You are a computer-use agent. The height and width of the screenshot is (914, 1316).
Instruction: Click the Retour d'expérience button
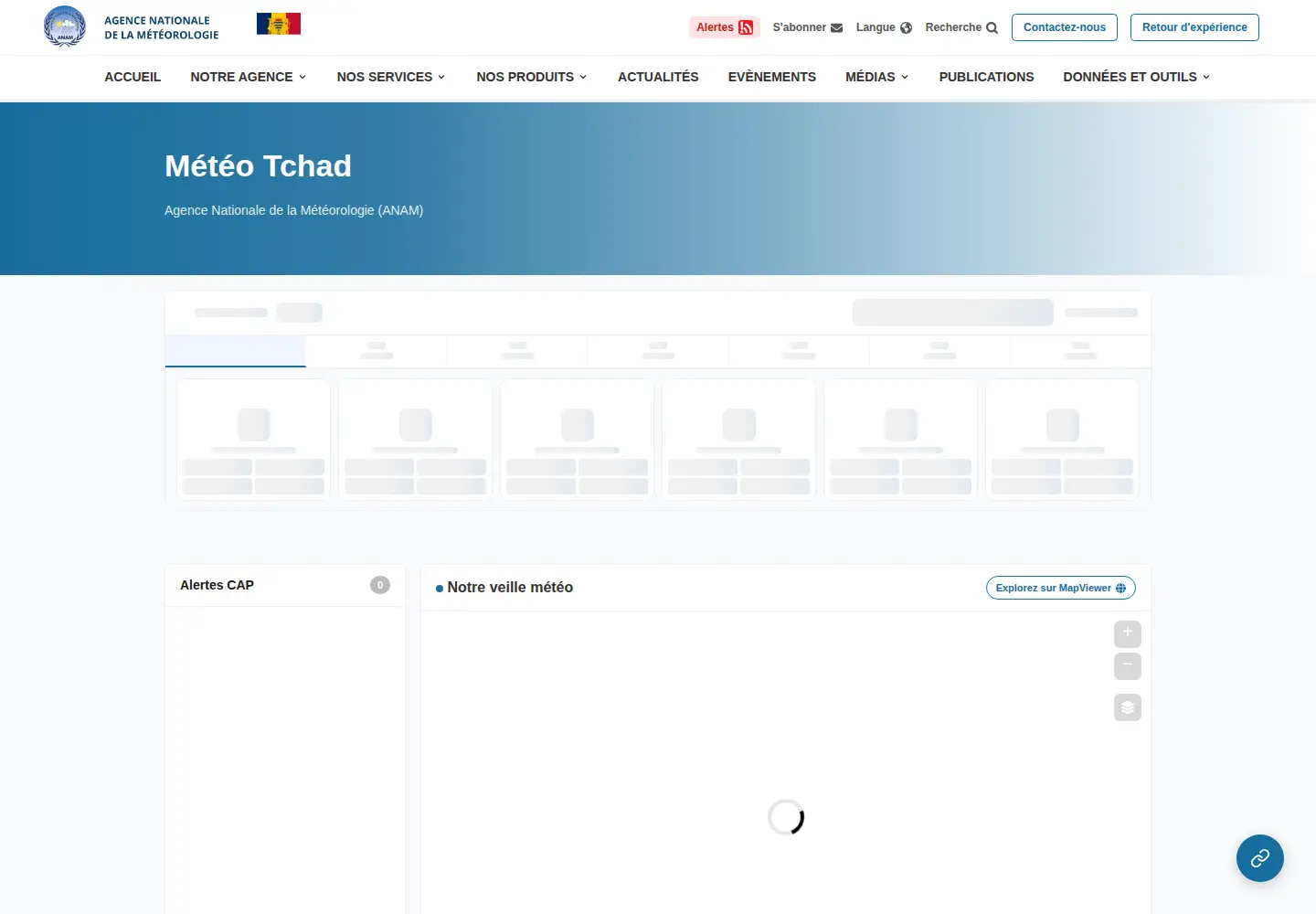[1194, 27]
